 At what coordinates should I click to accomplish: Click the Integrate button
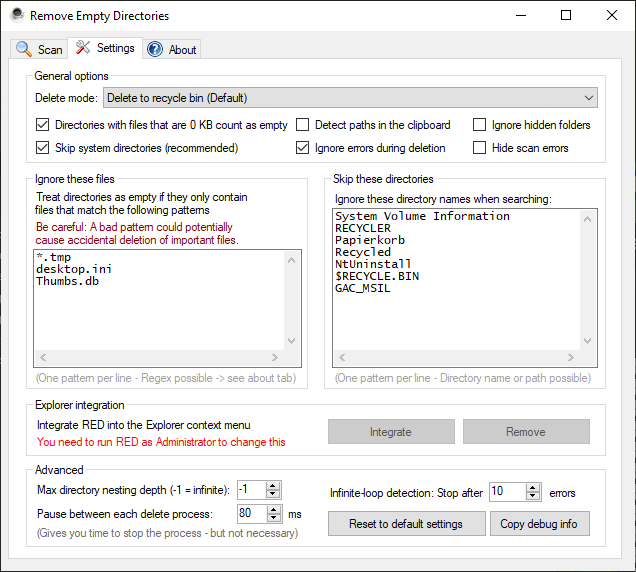[x=391, y=432]
